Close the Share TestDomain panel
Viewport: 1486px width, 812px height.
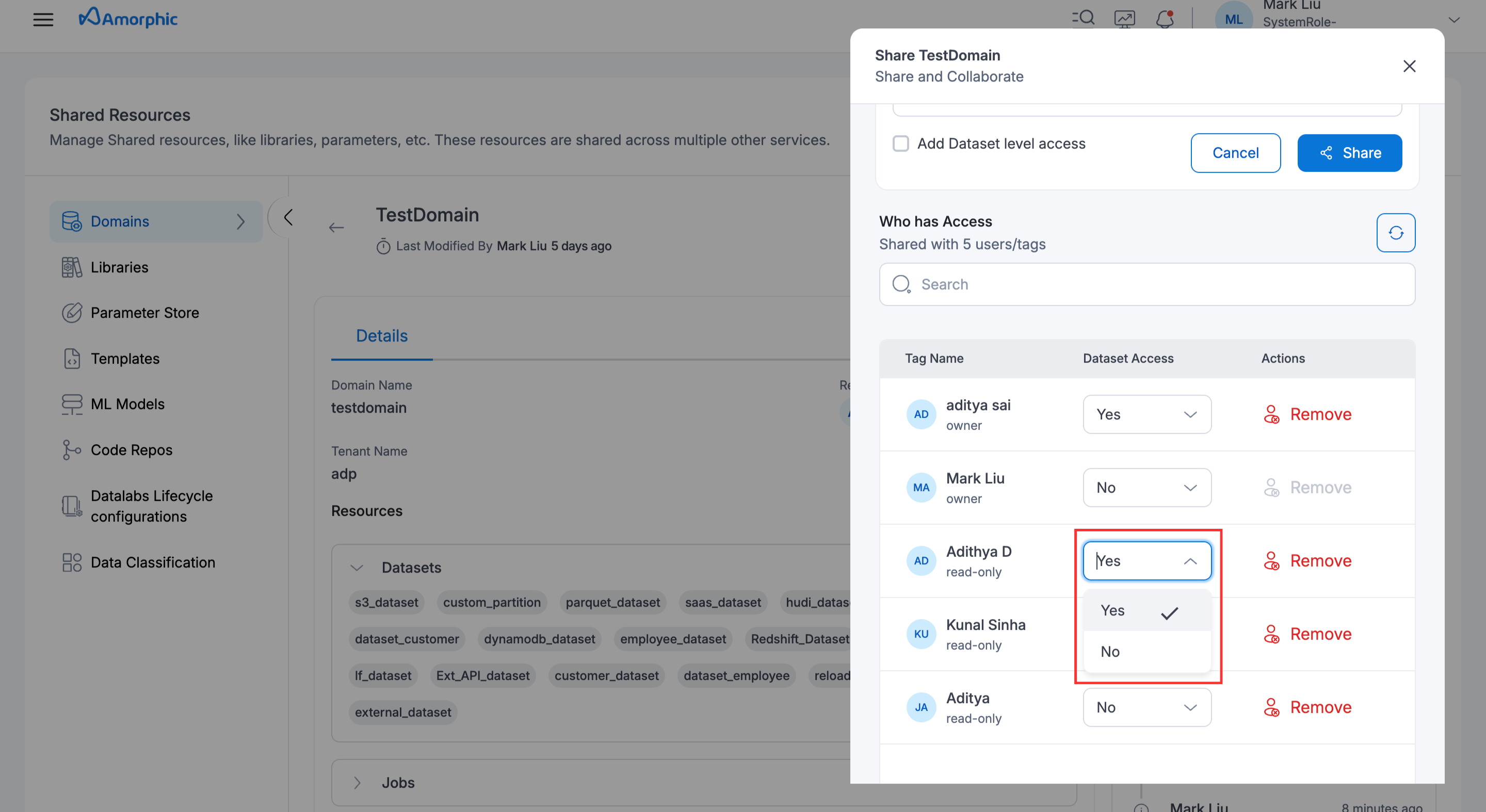[x=1409, y=67]
